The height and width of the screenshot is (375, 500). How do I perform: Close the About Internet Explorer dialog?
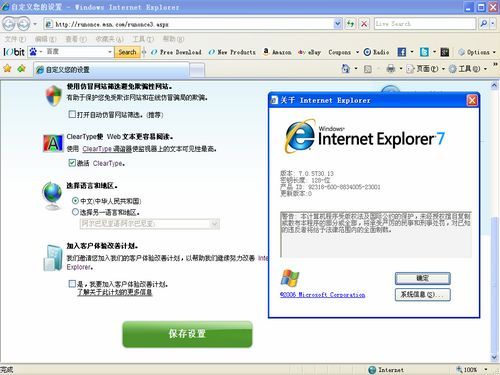pyautogui.click(x=472, y=100)
